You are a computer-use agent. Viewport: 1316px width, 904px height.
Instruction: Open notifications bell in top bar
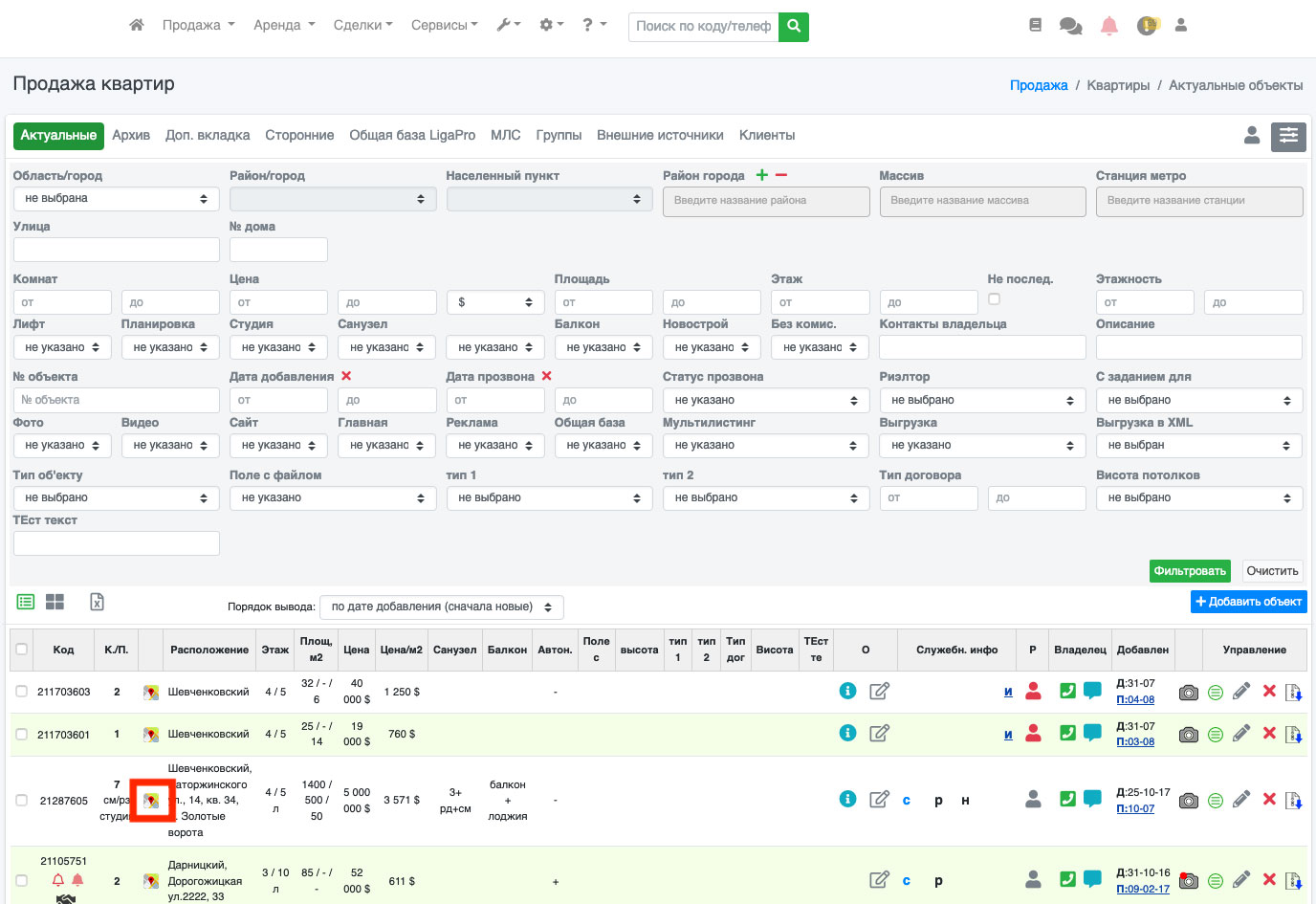(x=1108, y=26)
